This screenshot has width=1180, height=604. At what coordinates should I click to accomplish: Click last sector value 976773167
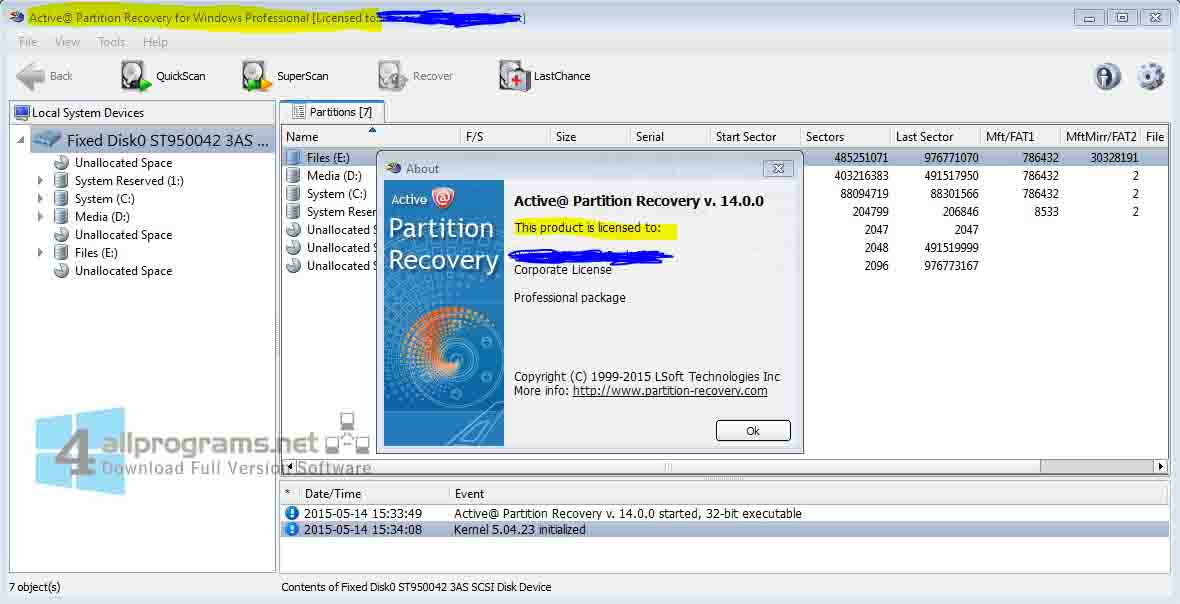(951, 266)
